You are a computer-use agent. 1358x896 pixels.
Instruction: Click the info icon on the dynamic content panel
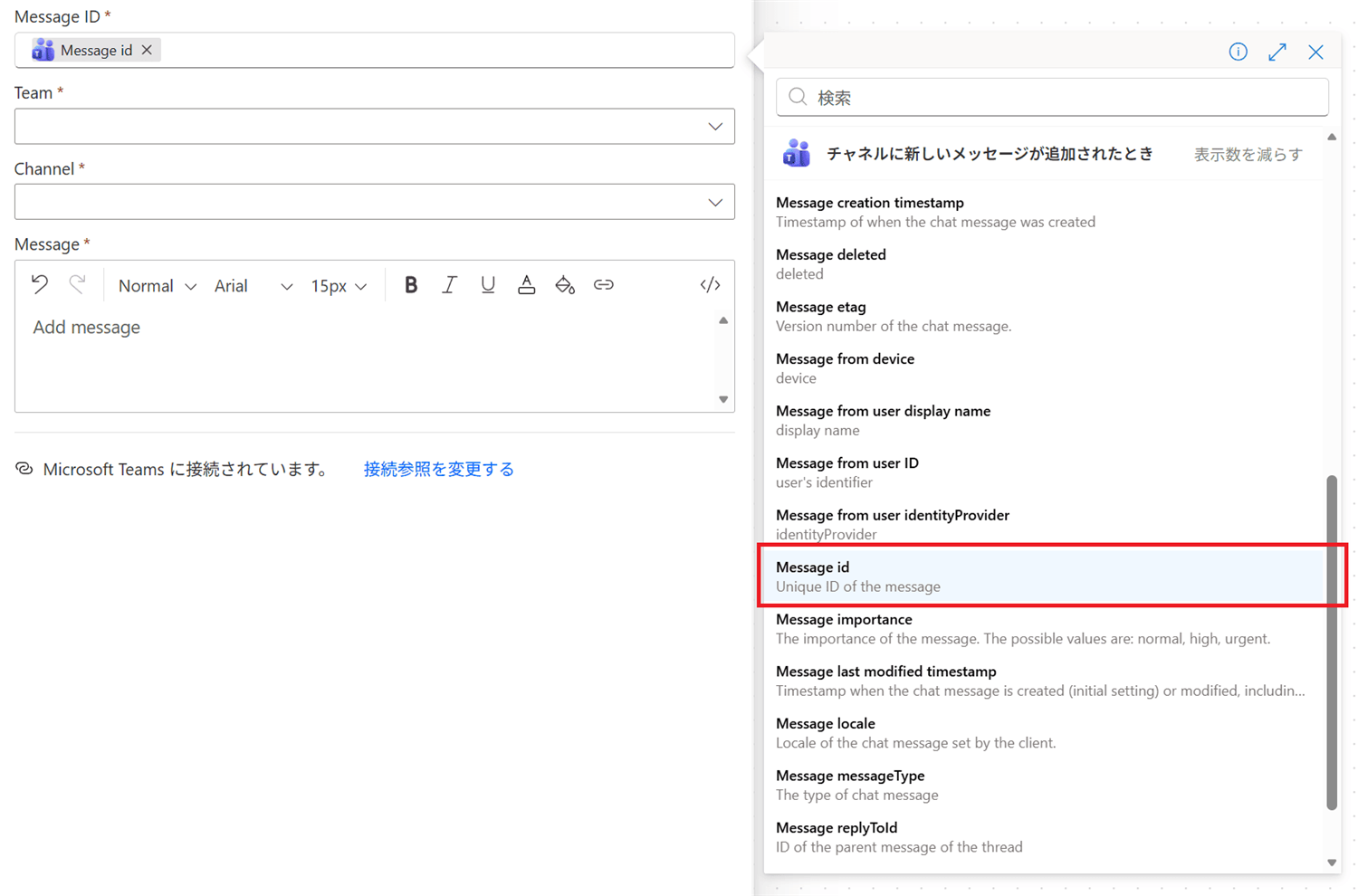pyautogui.click(x=1238, y=52)
